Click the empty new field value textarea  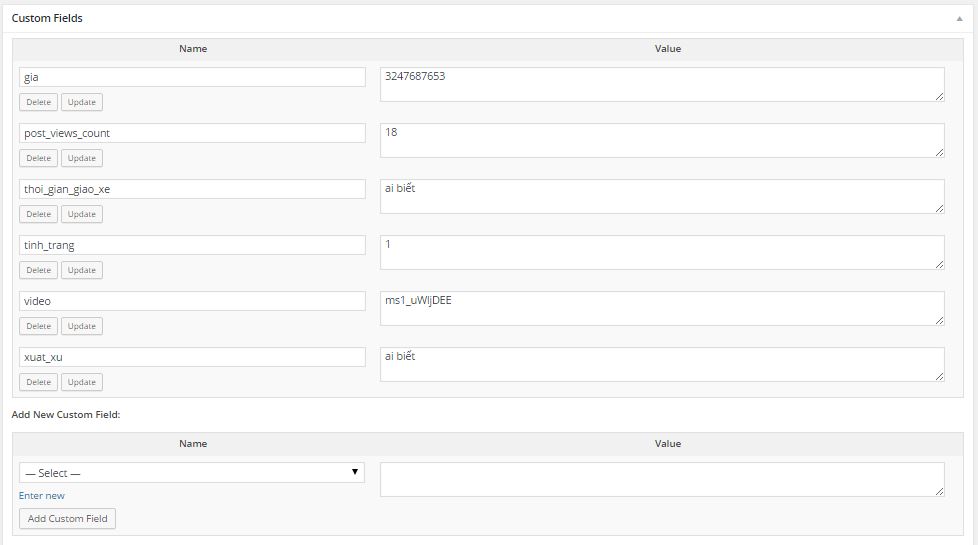click(662, 479)
